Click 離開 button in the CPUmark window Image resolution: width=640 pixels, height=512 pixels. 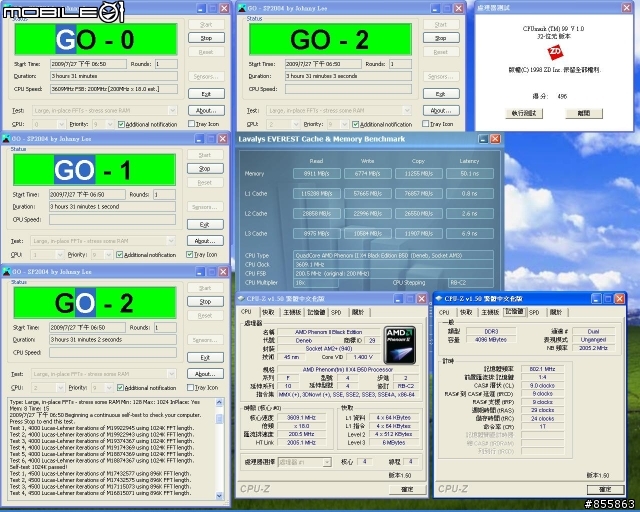584,113
